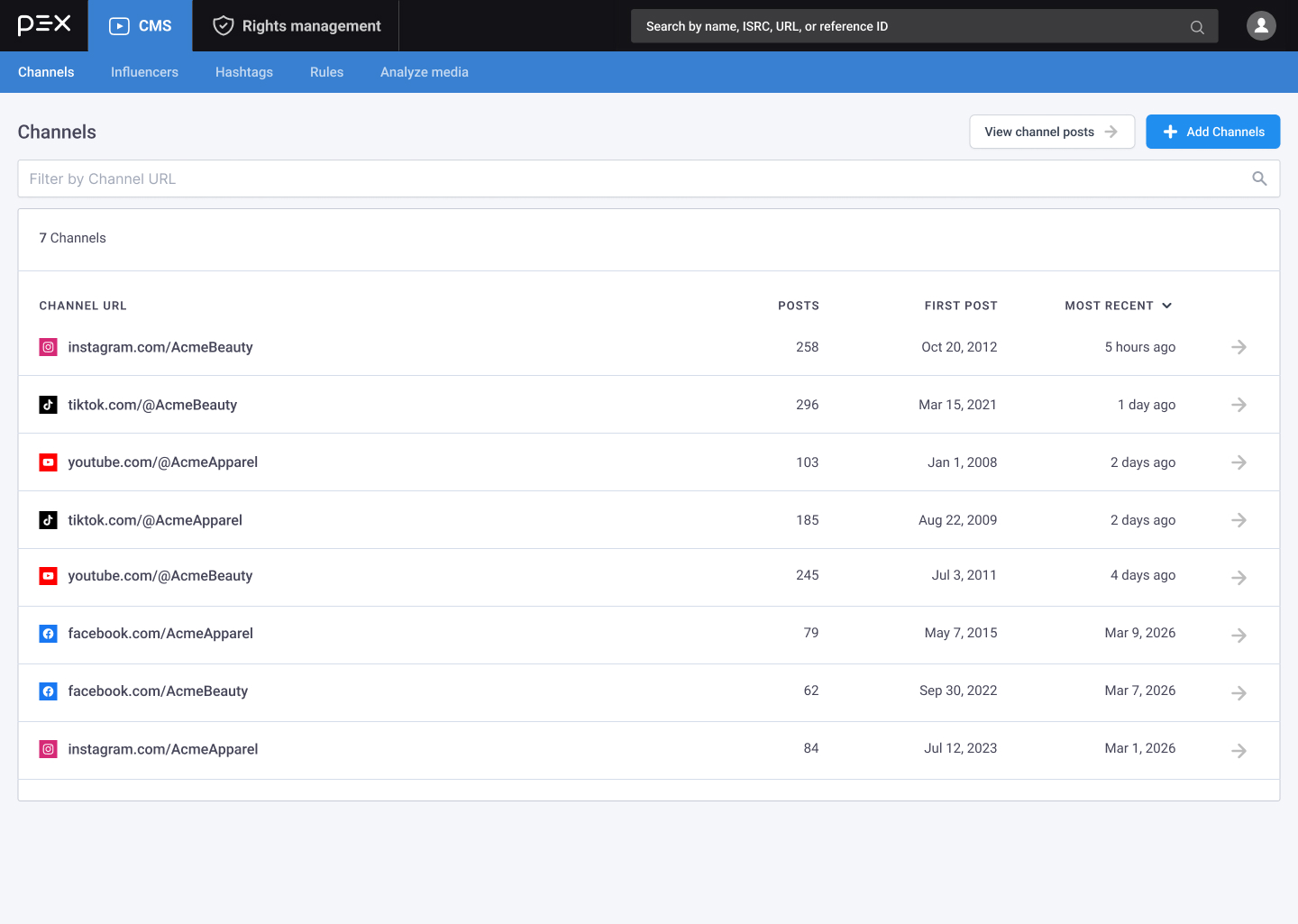This screenshot has height=924, width=1298.
Task: Click the Pex logo
Action: pos(42,24)
